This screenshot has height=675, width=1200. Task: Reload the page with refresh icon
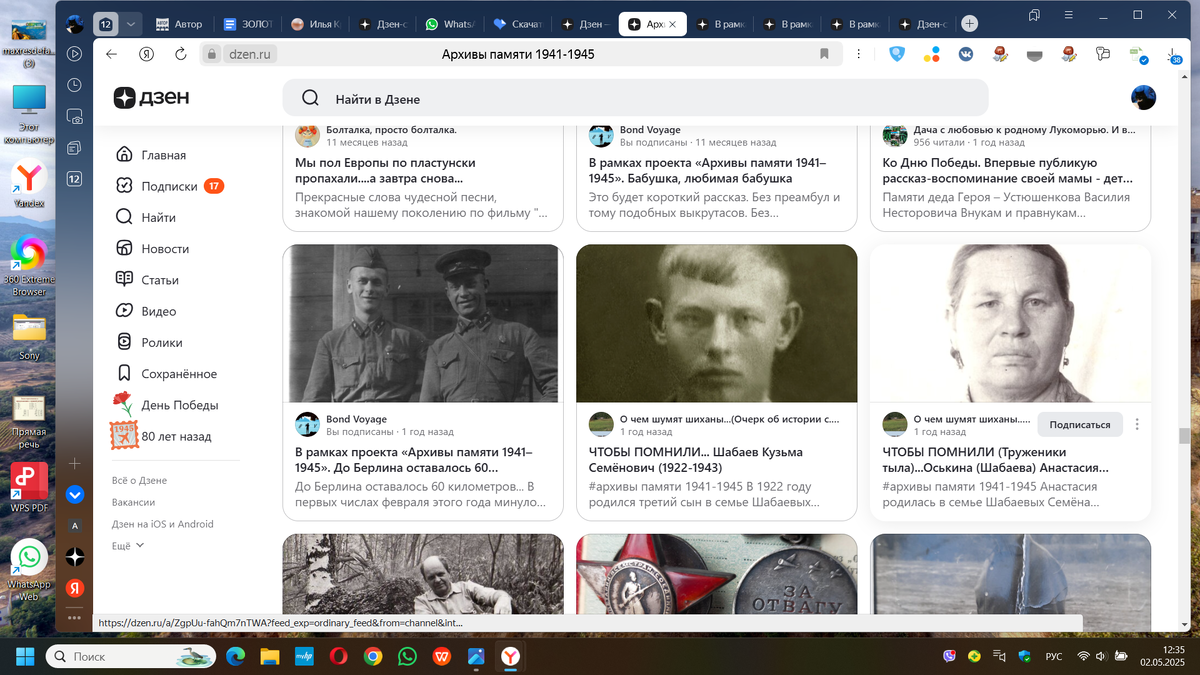pos(181,54)
